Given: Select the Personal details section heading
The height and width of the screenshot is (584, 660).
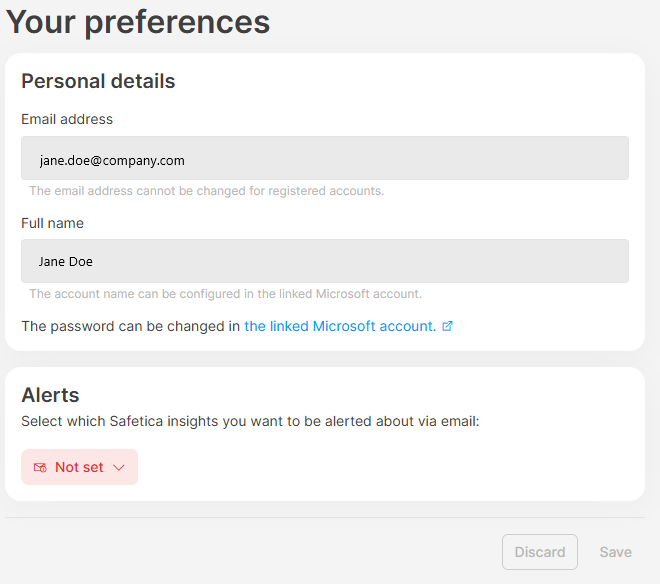Looking at the screenshot, I should point(98,82).
